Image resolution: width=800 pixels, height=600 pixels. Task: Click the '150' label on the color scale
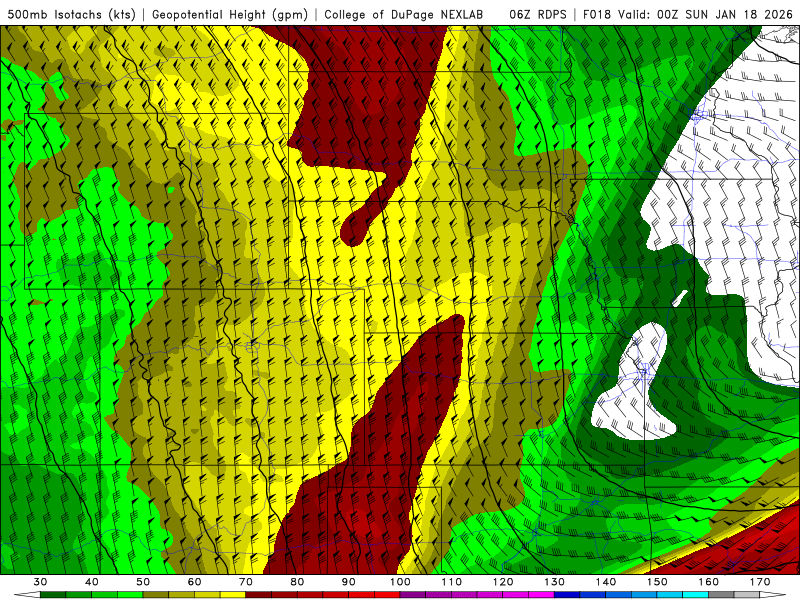(657, 582)
